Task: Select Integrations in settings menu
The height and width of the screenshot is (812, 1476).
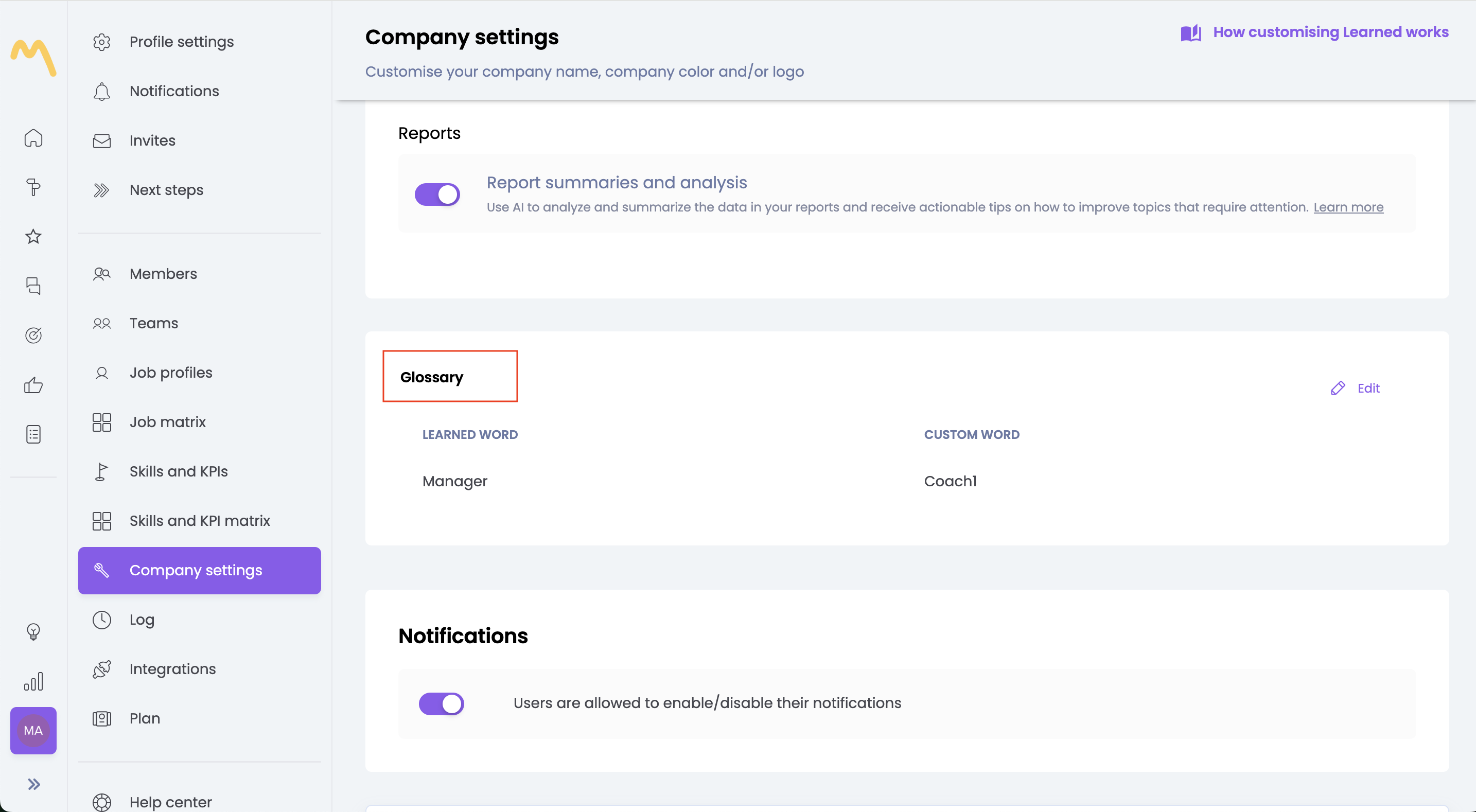Action: pos(172,669)
